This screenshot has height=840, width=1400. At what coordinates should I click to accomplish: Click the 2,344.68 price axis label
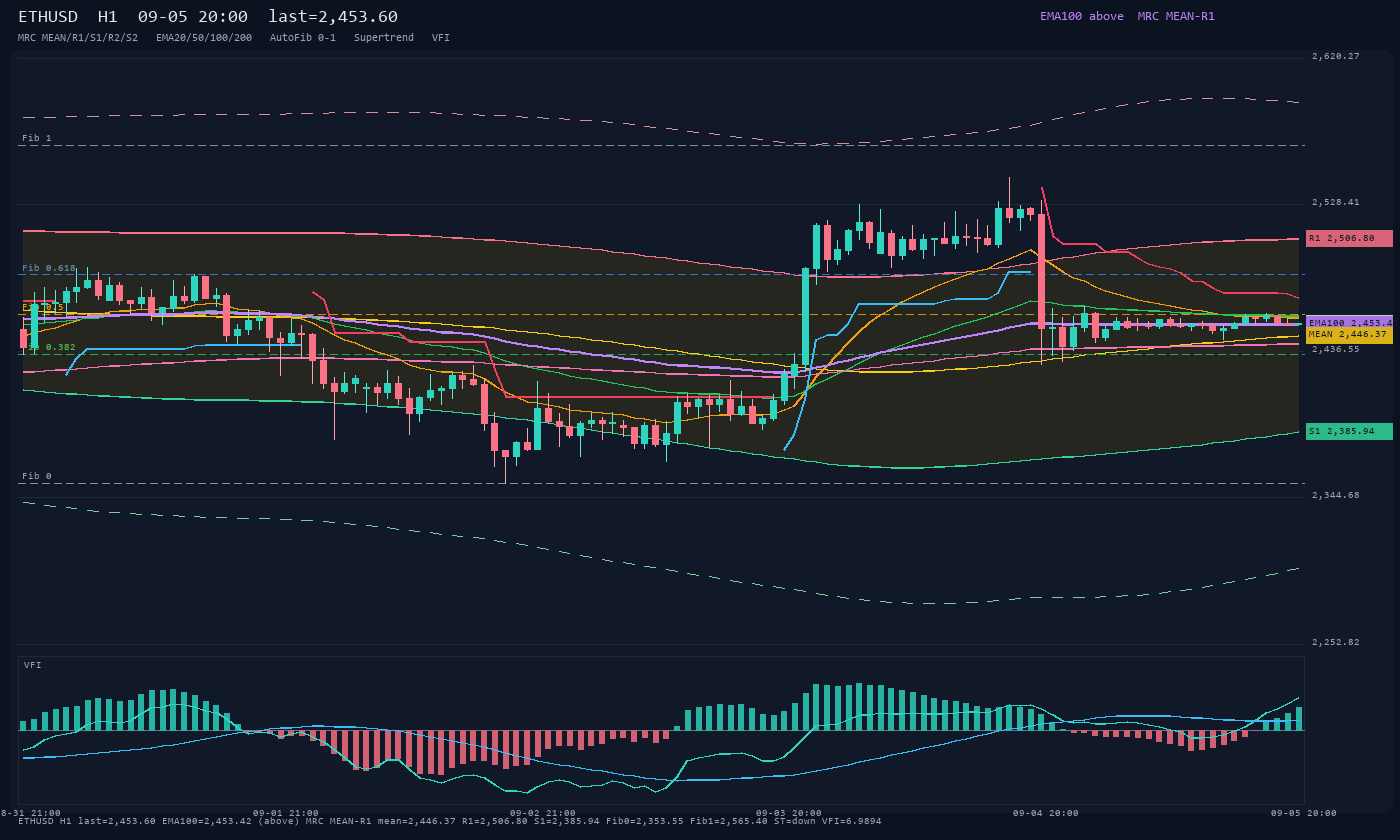click(x=1336, y=495)
